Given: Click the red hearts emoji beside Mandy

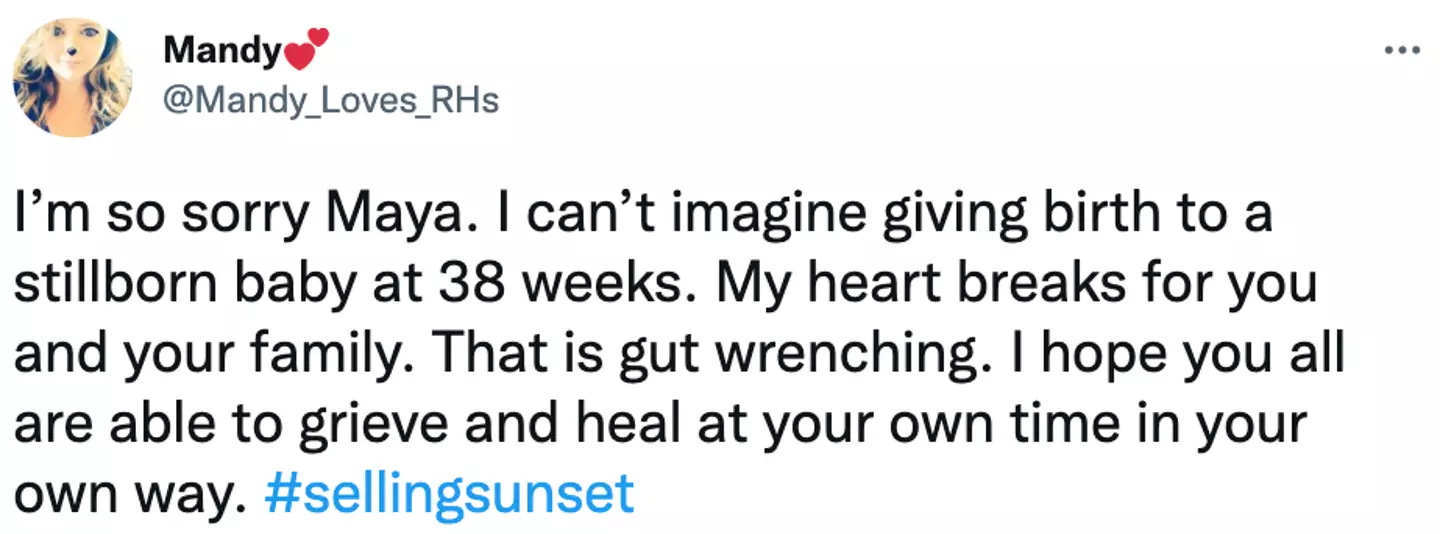Looking at the screenshot, I should click(308, 48).
